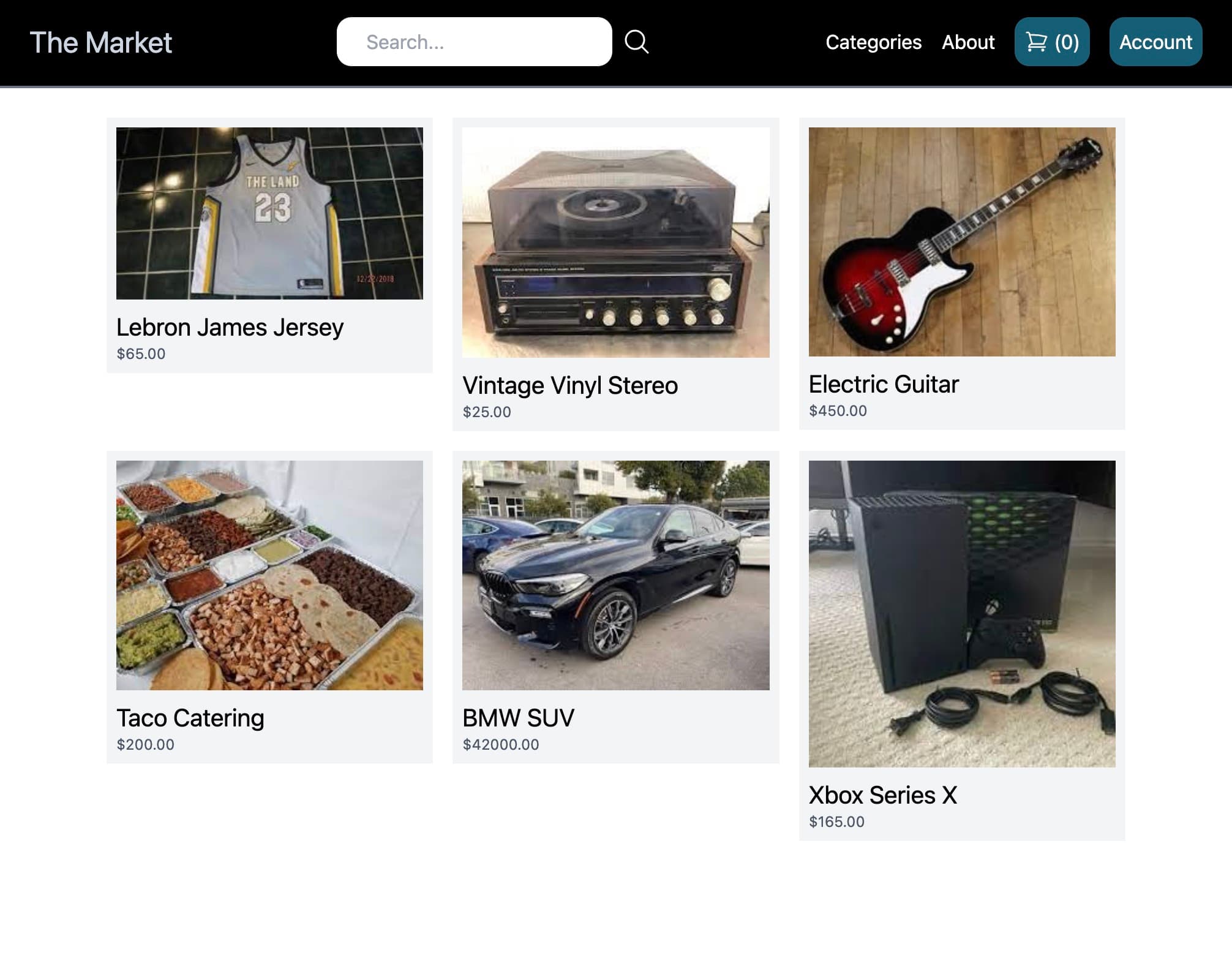Screen dimensions: 1232x969
Task: Click the Vintage Vinyl Stereo title
Action: pos(569,386)
